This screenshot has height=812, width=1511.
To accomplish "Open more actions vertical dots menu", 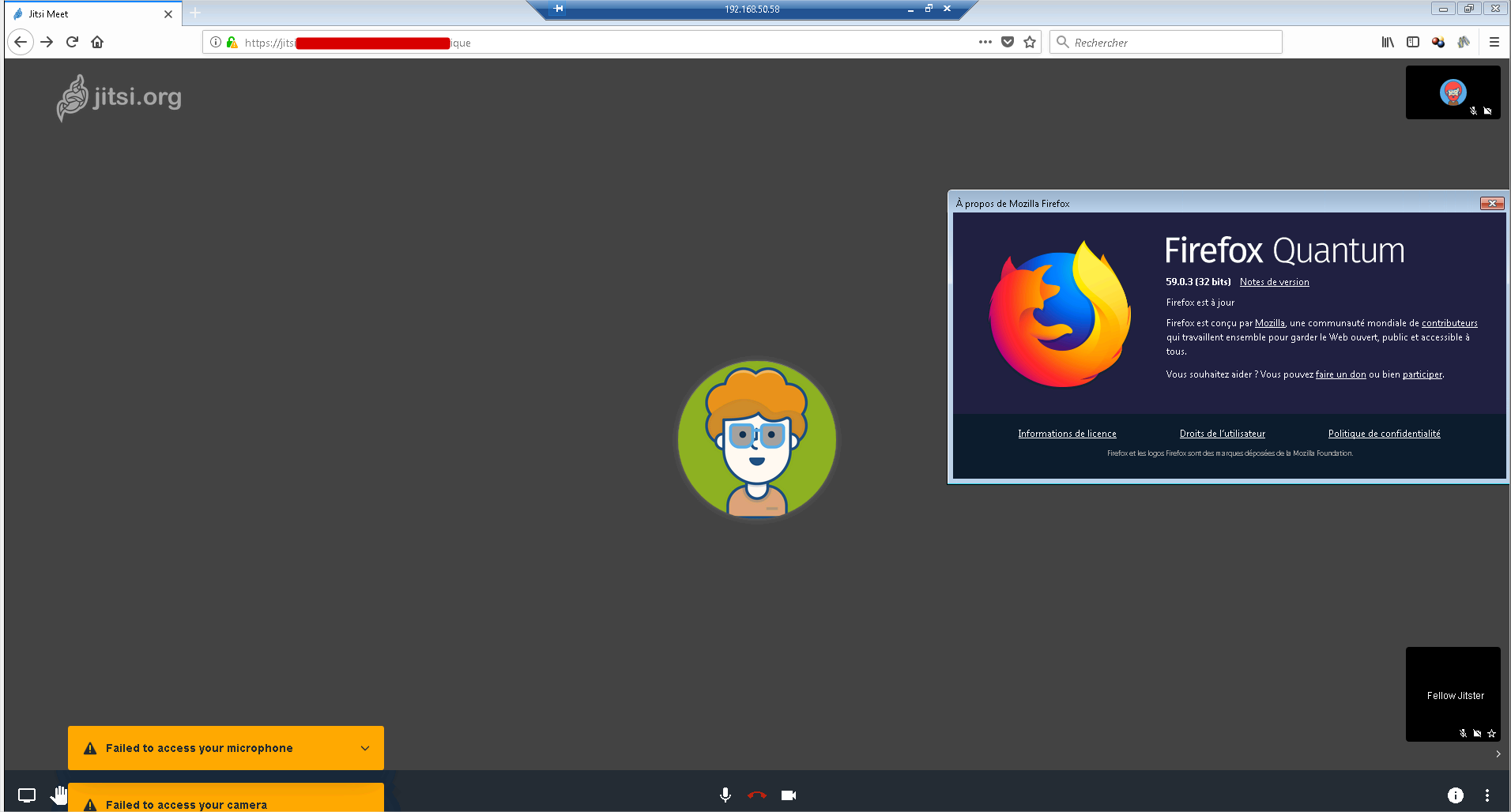I will [1487, 795].
